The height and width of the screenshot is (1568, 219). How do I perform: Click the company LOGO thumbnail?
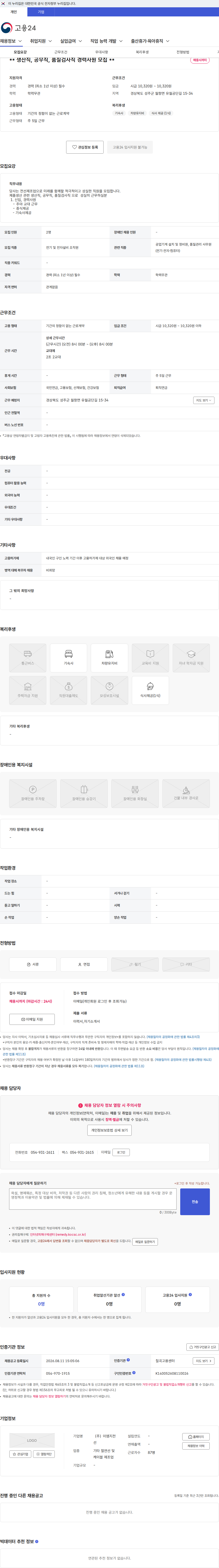(32, 1440)
